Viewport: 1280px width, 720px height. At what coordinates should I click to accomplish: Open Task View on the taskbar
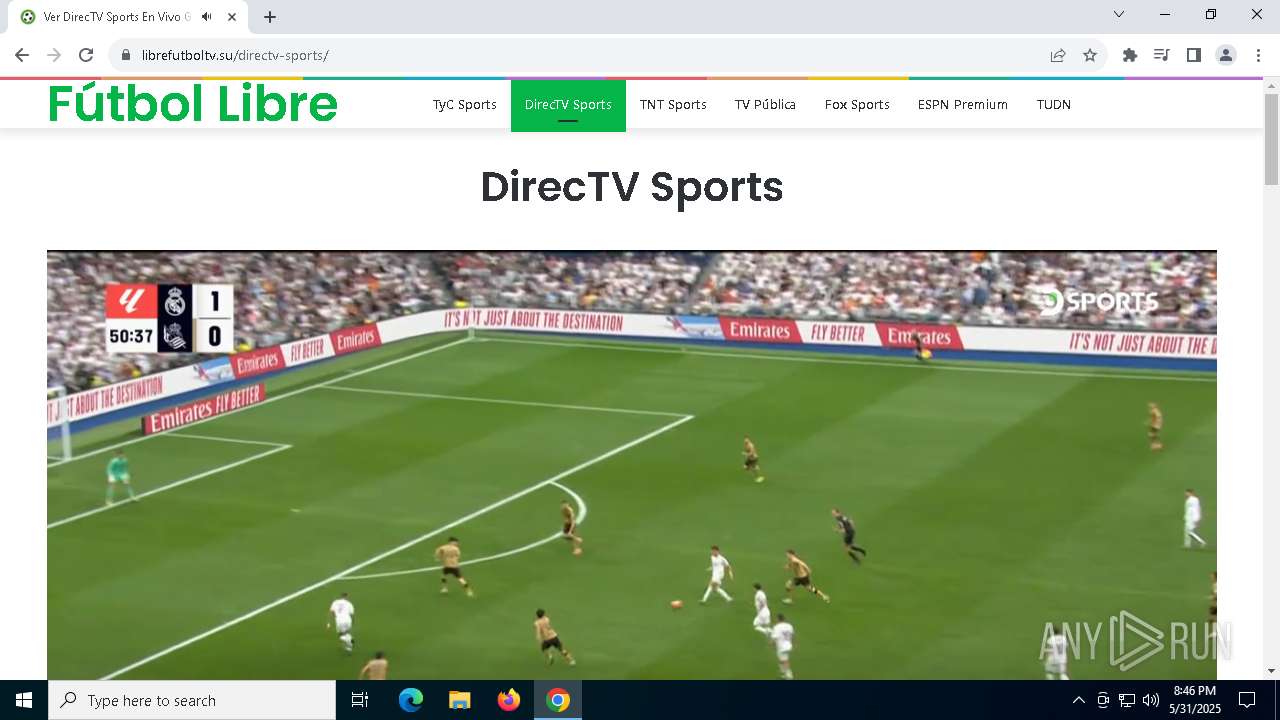pos(360,700)
